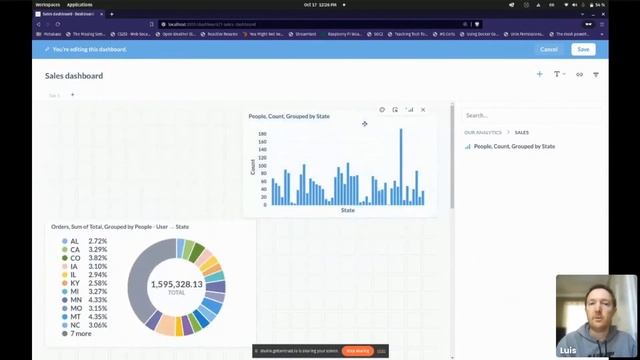This screenshot has height=360, width=640.
Task: Expand the 7 more legend entry
Action: point(77,333)
